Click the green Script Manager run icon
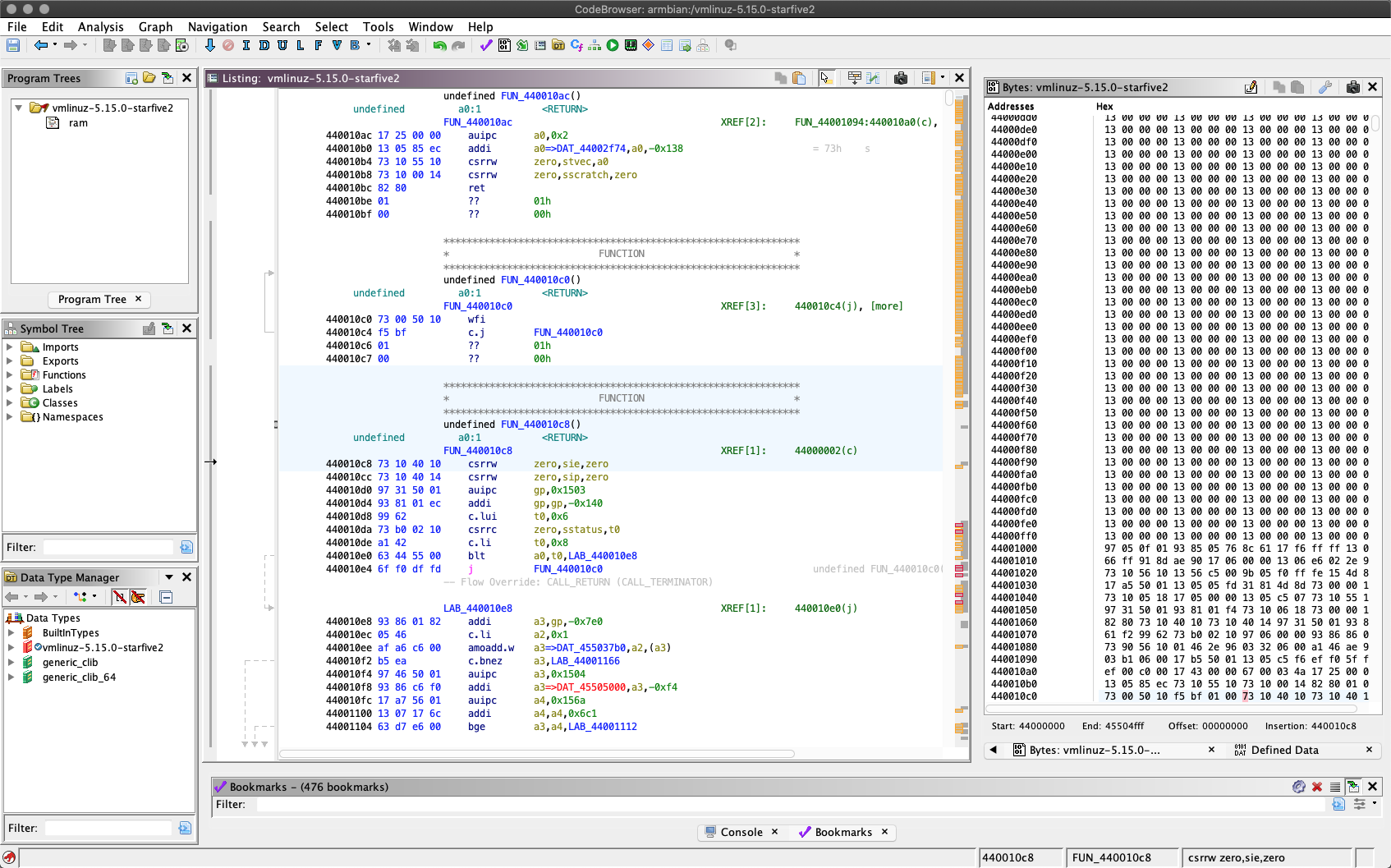This screenshot has height=868, width=1391. tap(613, 46)
